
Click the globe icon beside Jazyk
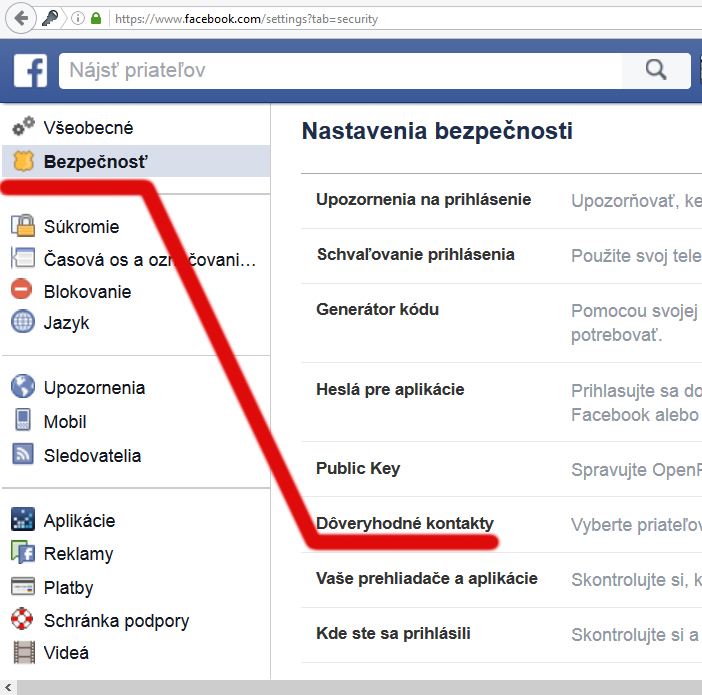pos(23,322)
